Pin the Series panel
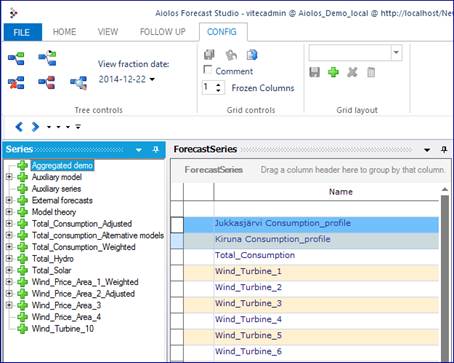The height and width of the screenshot is (363, 454). tap(155, 150)
